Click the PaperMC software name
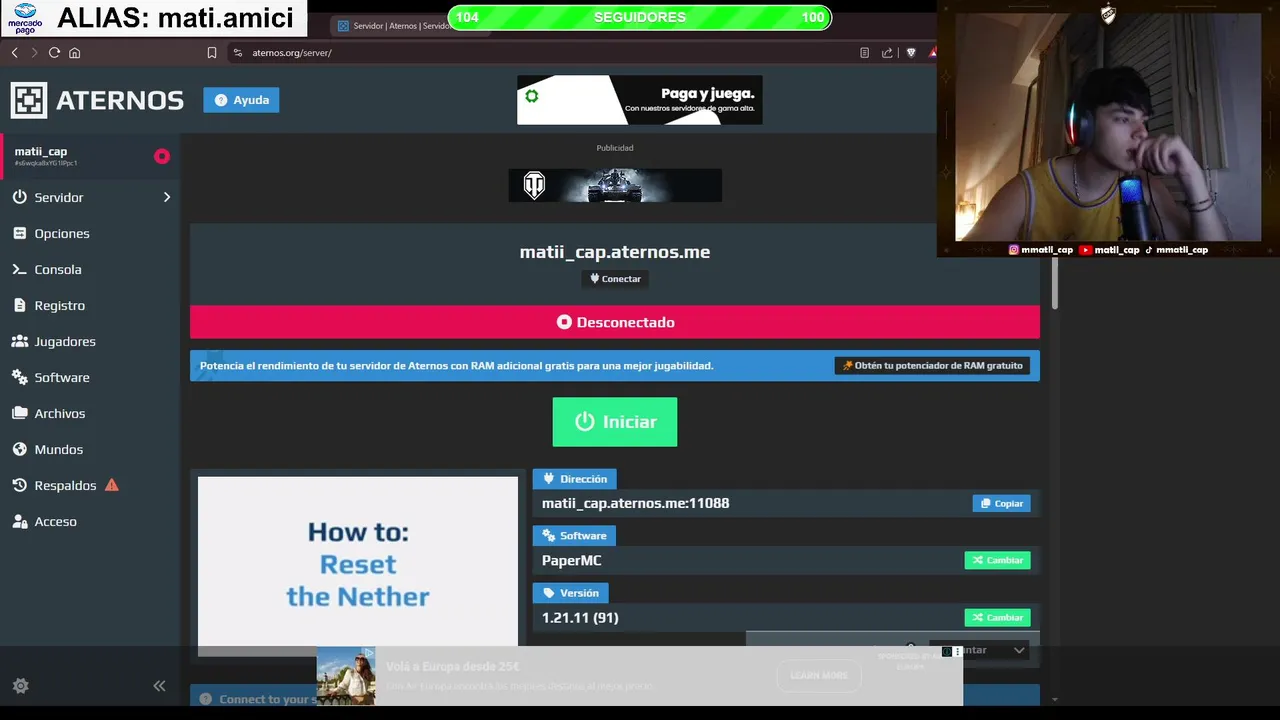This screenshot has width=1280, height=720. [x=572, y=560]
